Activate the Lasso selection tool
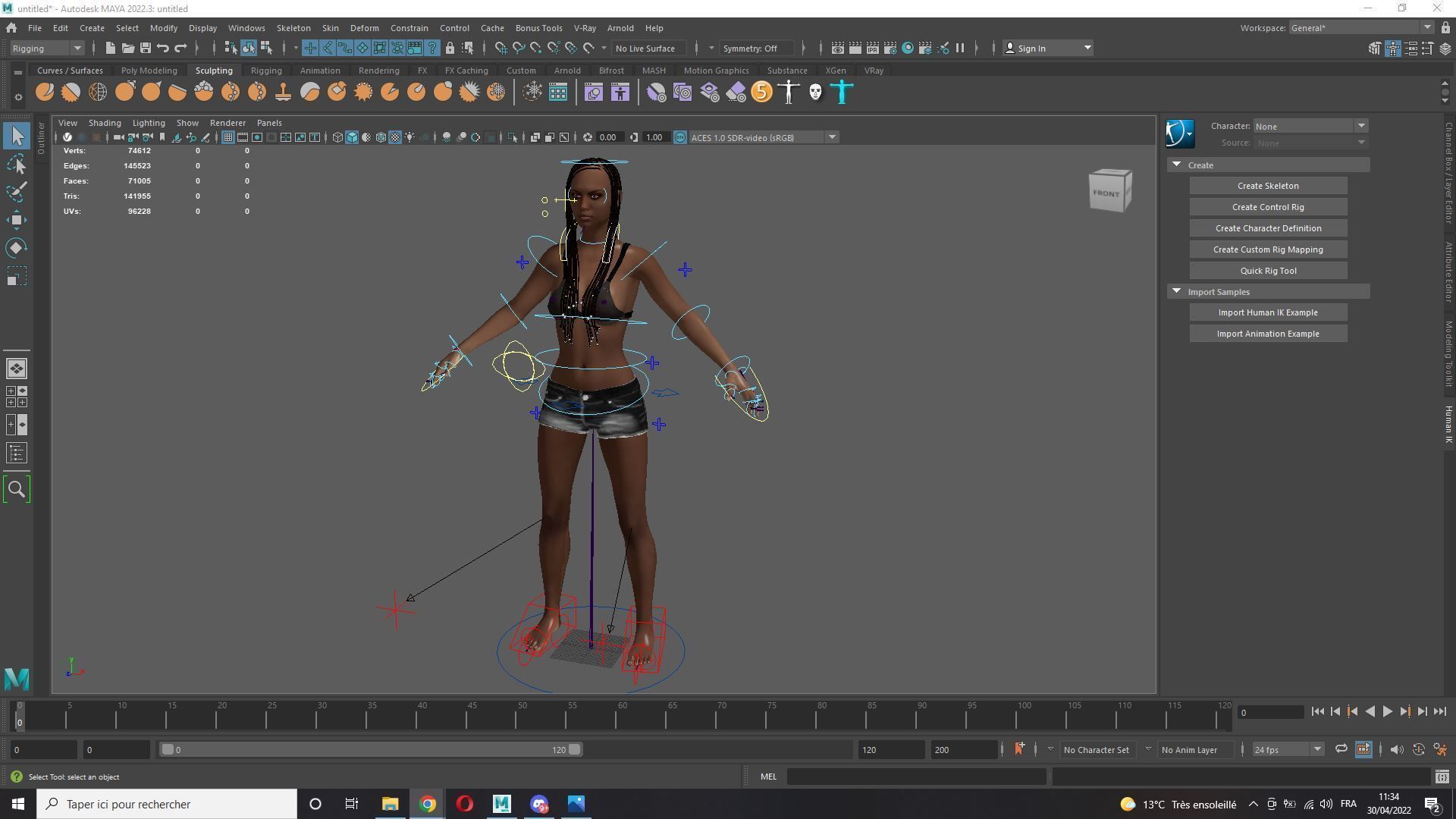This screenshot has width=1456, height=819. pyautogui.click(x=17, y=164)
